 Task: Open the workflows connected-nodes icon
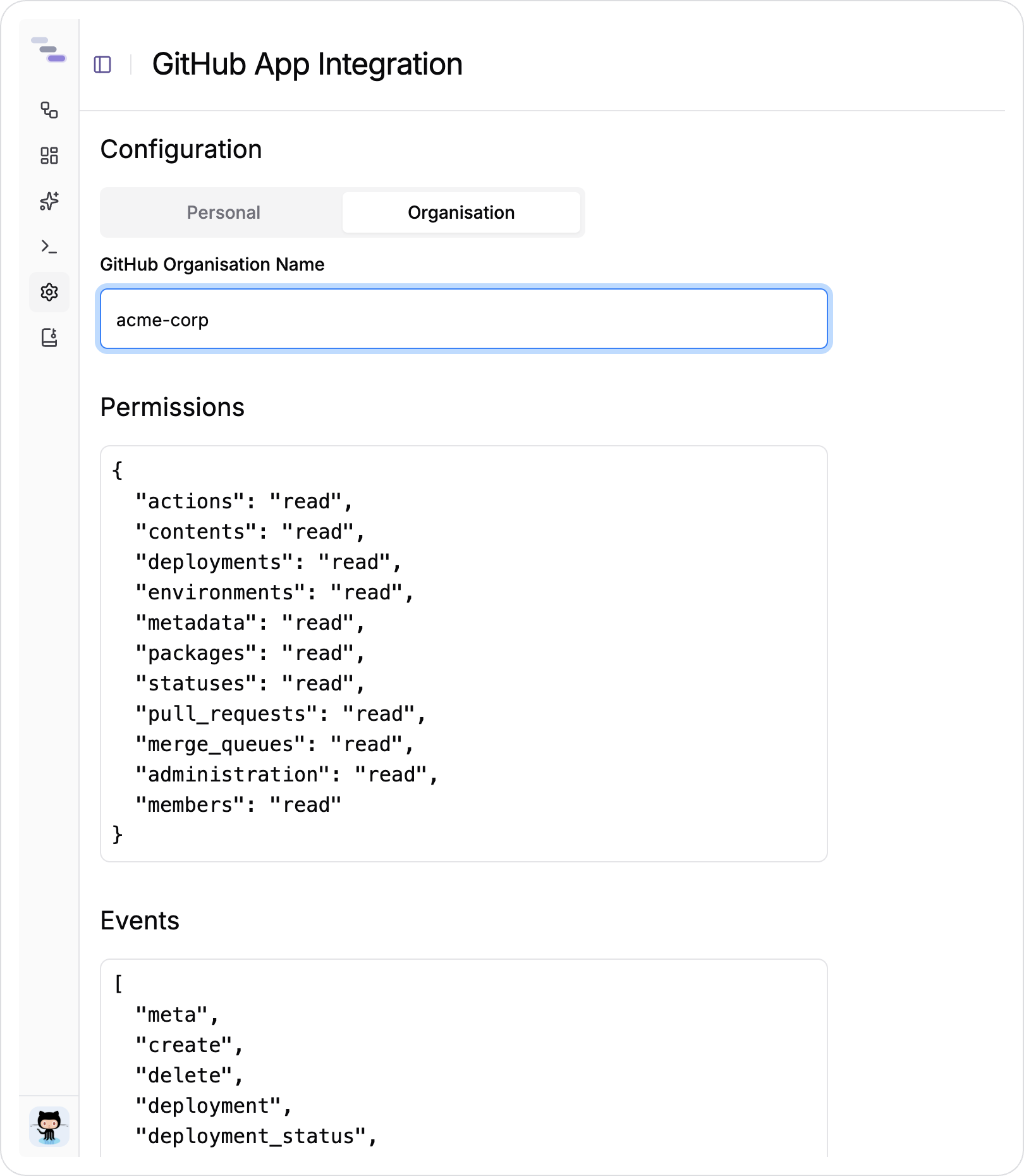tap(49, 110)
